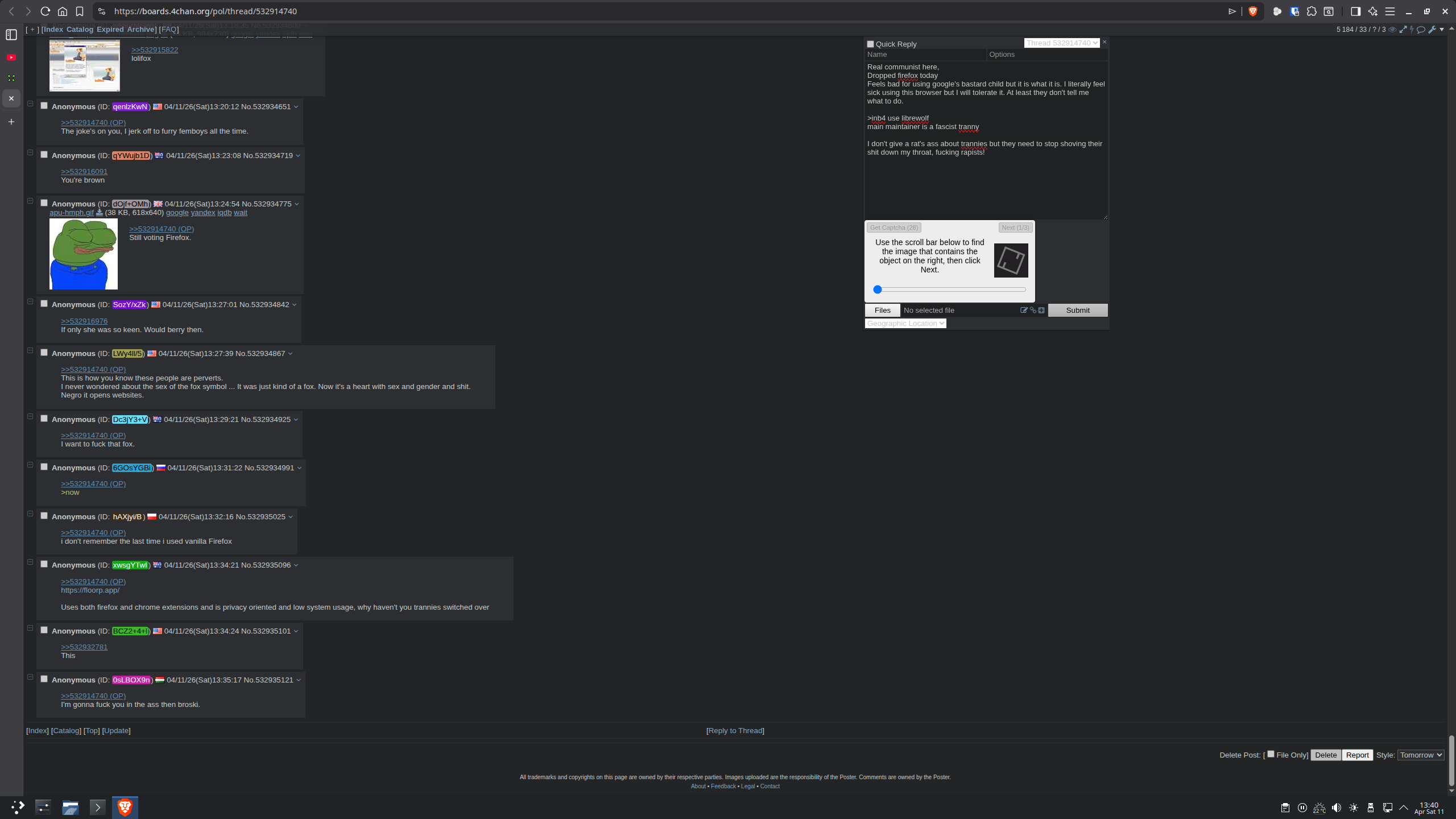This screenshot has width=1456, height=819.
Task: Open the Tomorrow style dropdown
Action: (x=1420, y=755)
